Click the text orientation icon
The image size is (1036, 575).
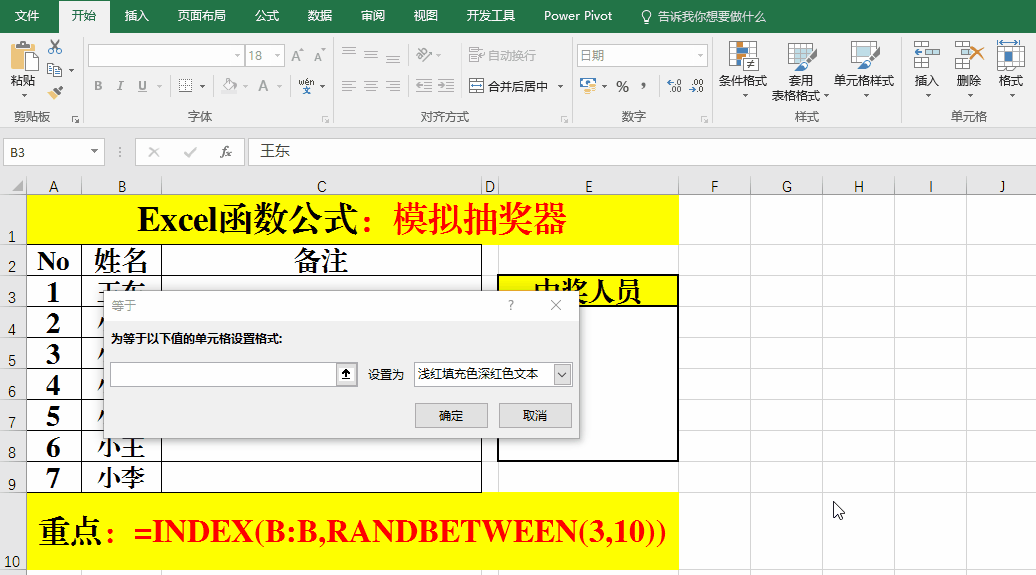pos(424,55)
